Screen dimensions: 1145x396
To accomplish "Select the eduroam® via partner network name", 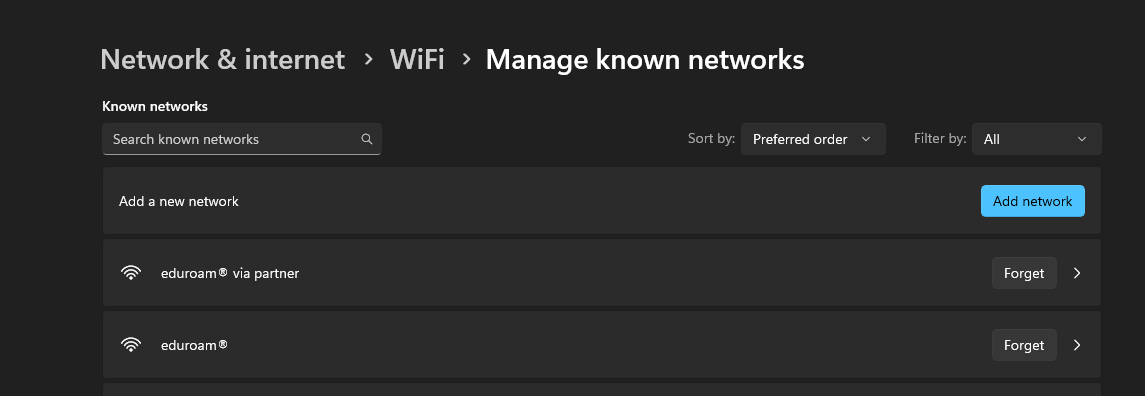I will coord(230,273).
